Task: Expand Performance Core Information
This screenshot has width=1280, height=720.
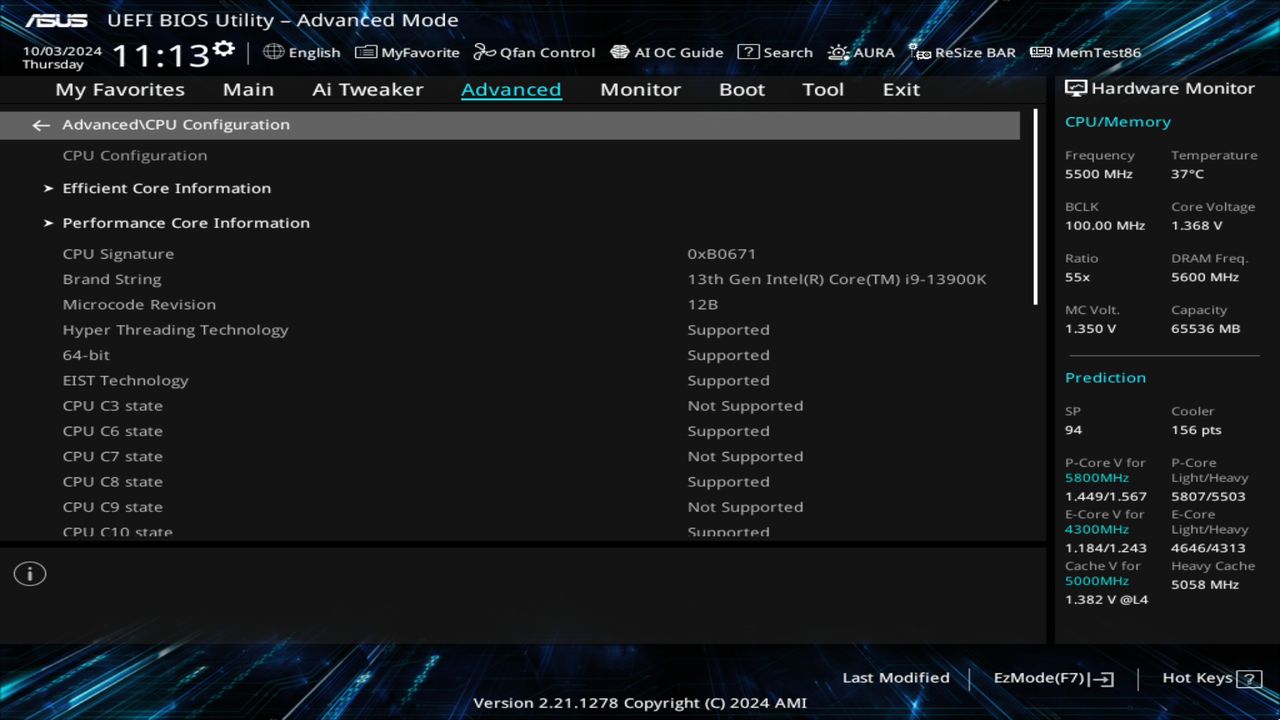Action: click(x=186, y=222)
